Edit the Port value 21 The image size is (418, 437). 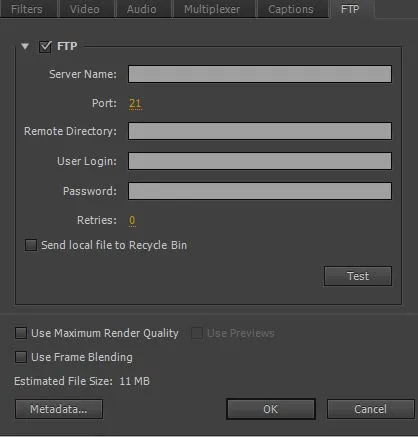135,103
